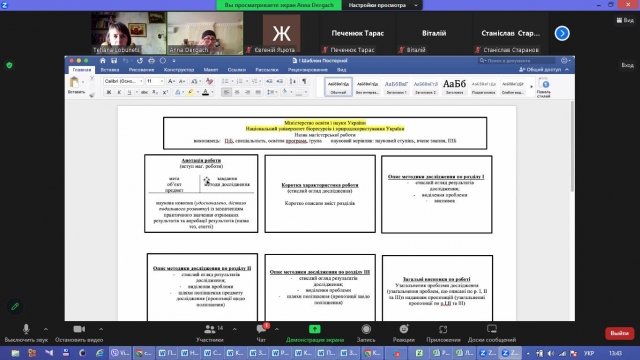Click the Save icon in Word title bar

114,61
